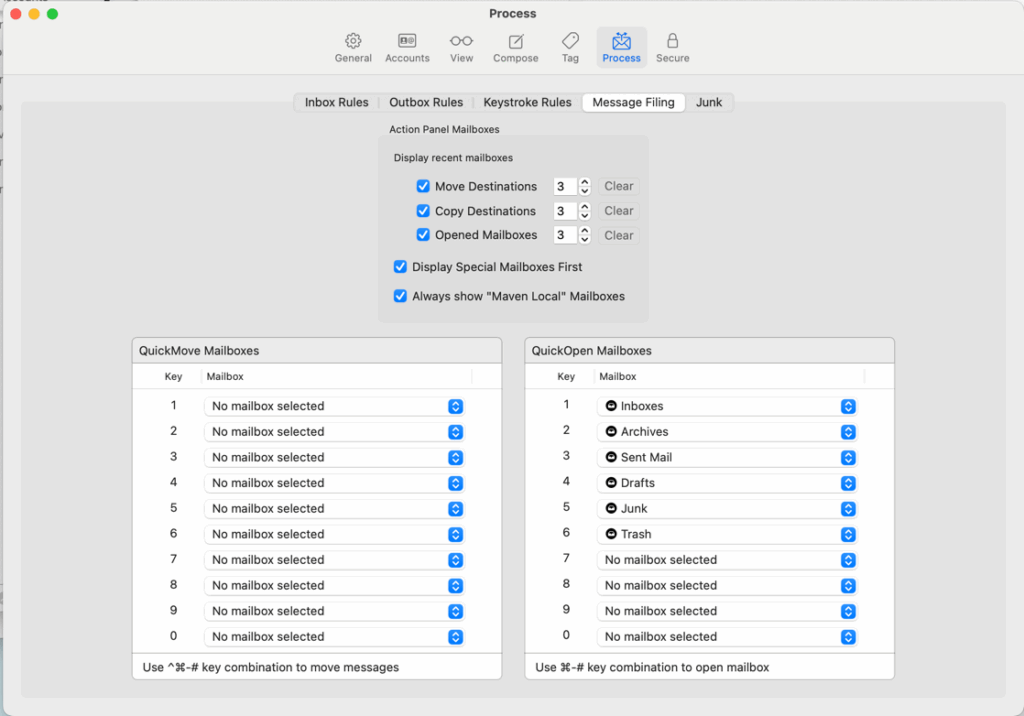Open the Drafts QuickOpen dropdown

coord(727,483)
